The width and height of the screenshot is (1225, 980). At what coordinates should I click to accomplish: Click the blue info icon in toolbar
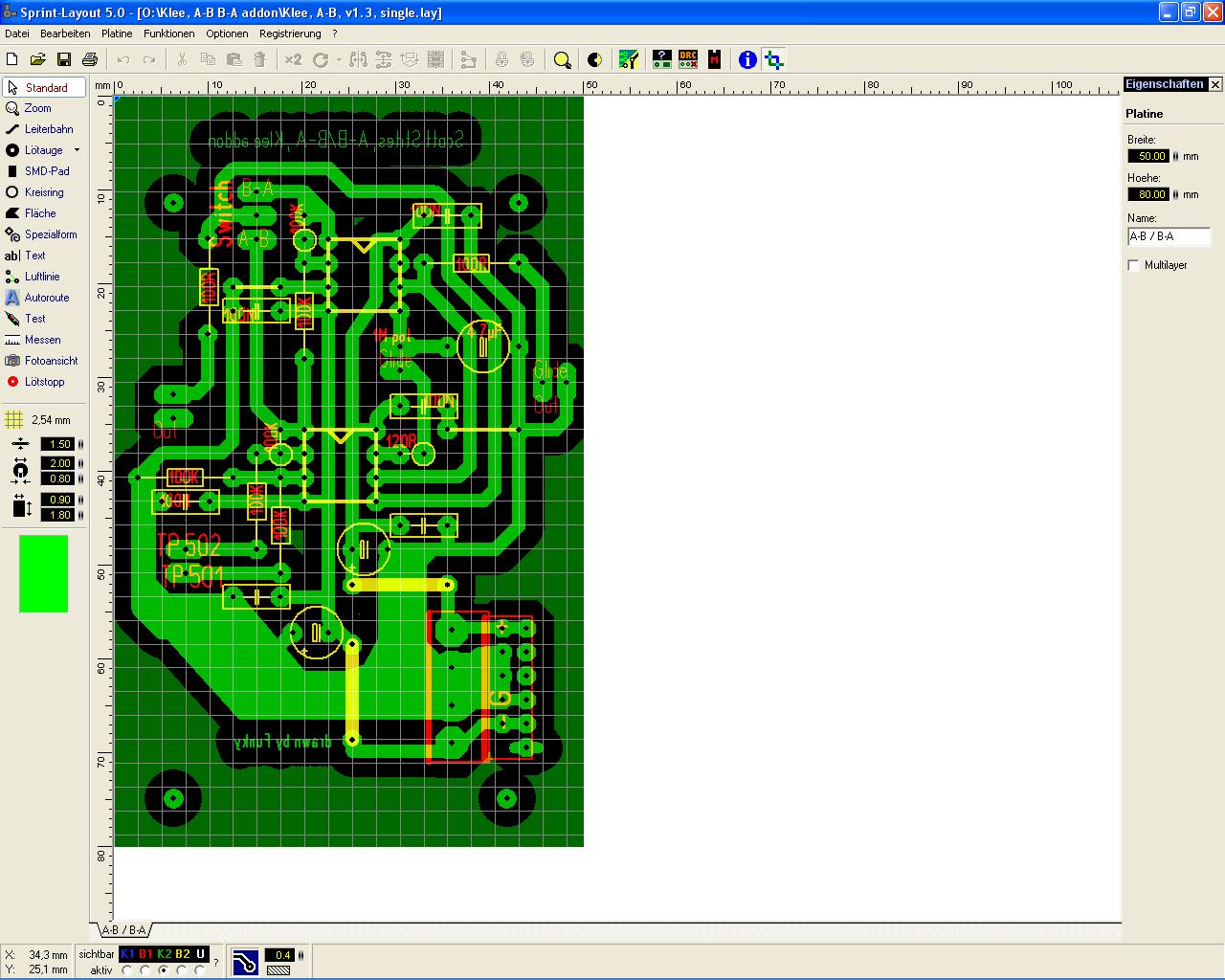747,60
